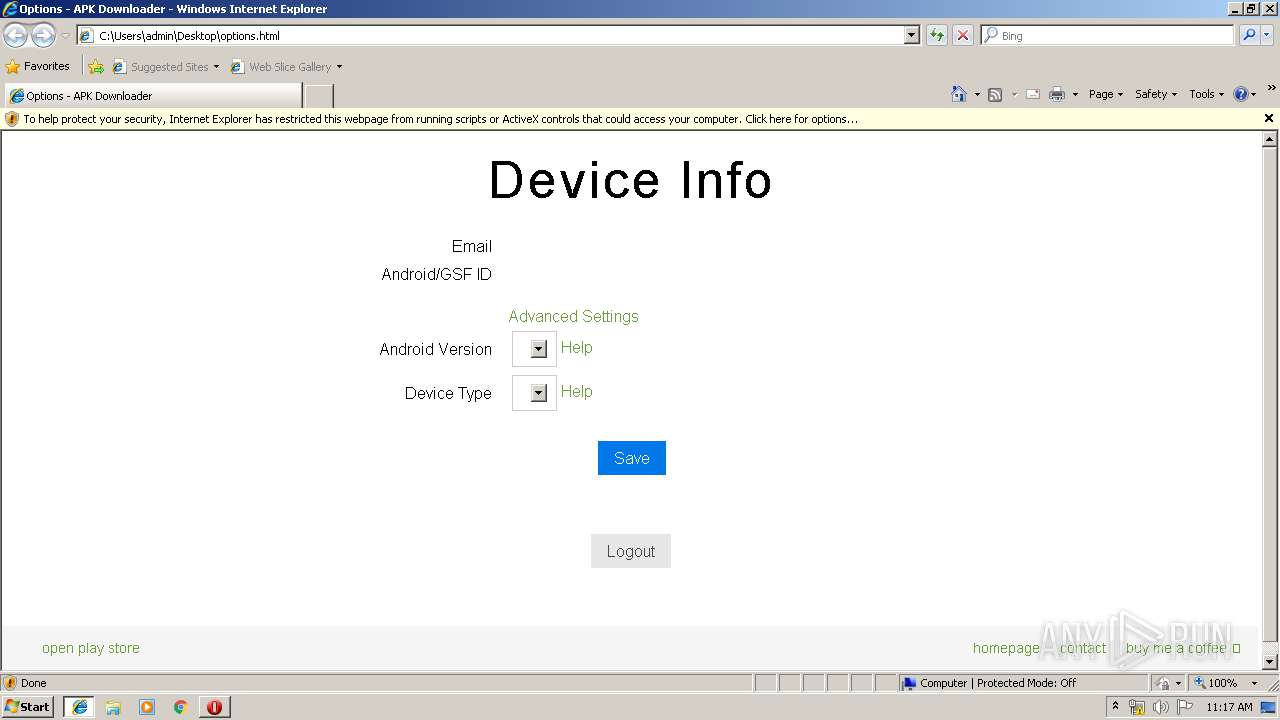Screen dimensions: 1280x720
Task: Click Add to Favorites Bar icon
Action: point(96,67)
